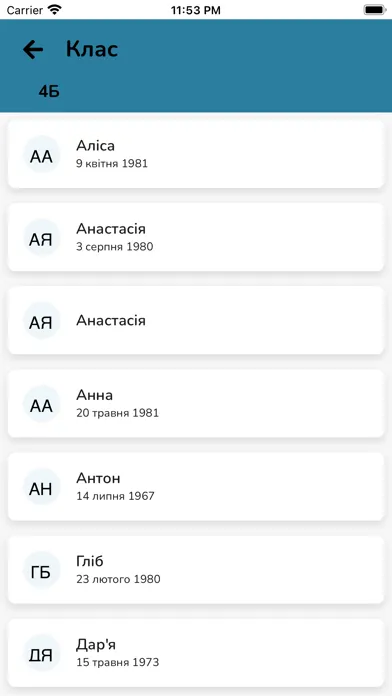Tap the АА avatar next to Аліса
This screenshot has height=696, width=392.
coord(41,154)
